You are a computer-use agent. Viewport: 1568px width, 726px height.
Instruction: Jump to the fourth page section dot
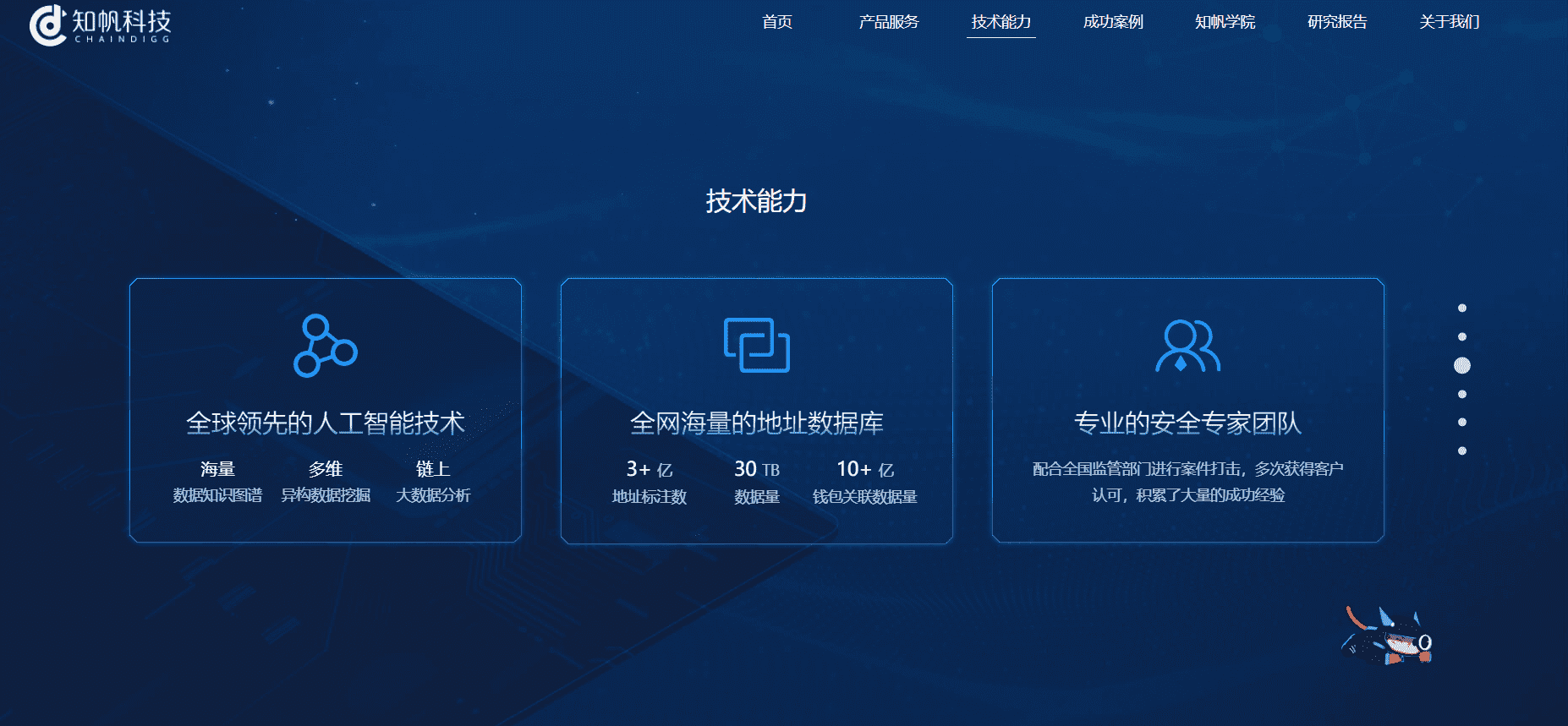(1462, 394)
